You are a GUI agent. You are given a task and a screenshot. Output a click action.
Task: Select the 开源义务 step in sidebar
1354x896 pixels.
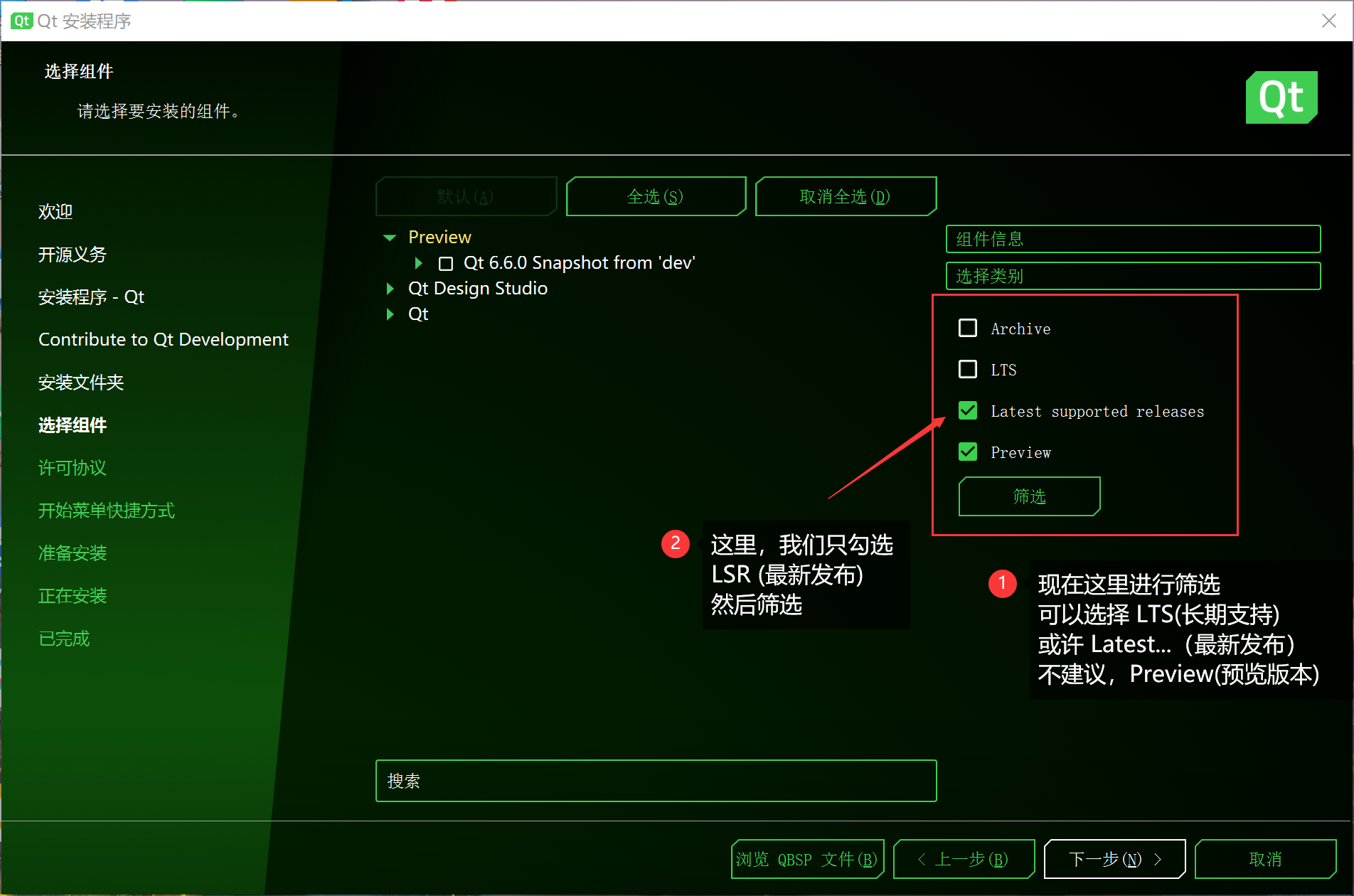(73, 254)
